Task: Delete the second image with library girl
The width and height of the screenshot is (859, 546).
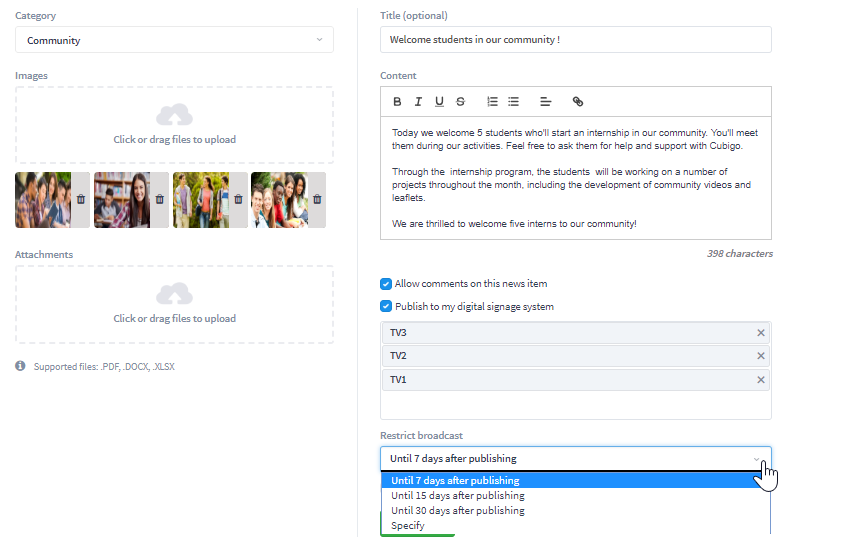Action: point(159,199)
